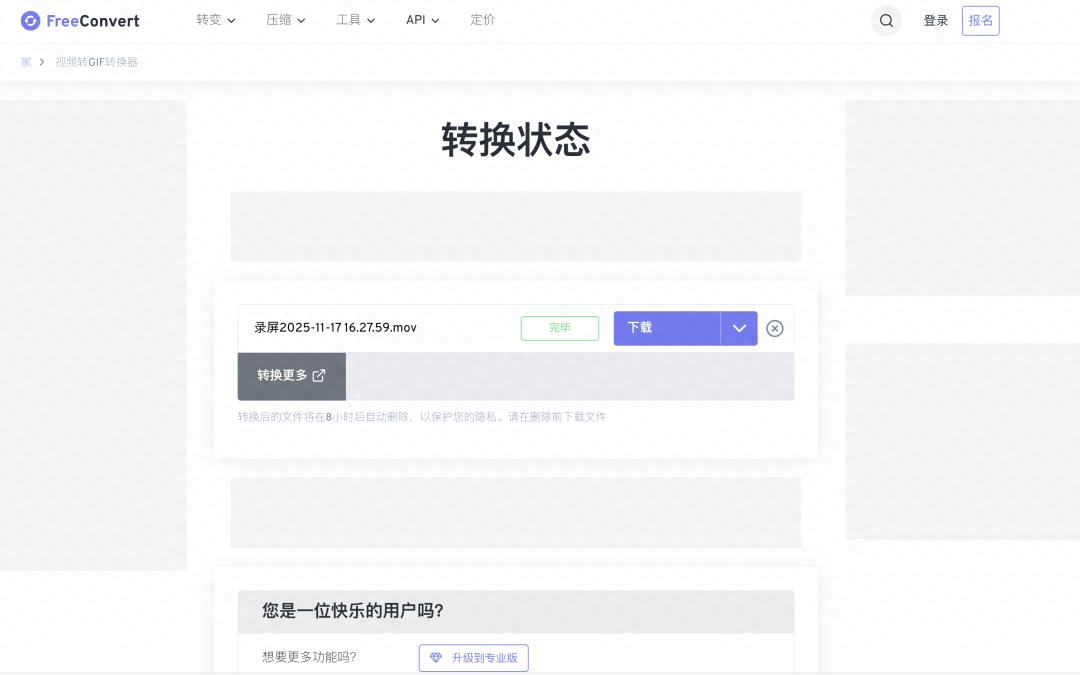Open the 压缩 dropdown menu
The image size is (1080, 675).
(x=285, y=20)
